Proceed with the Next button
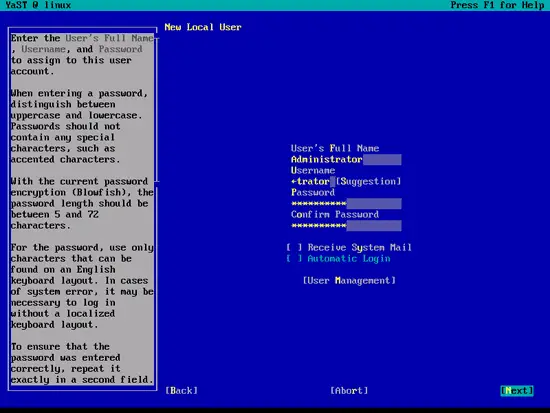 click(517, 391)
